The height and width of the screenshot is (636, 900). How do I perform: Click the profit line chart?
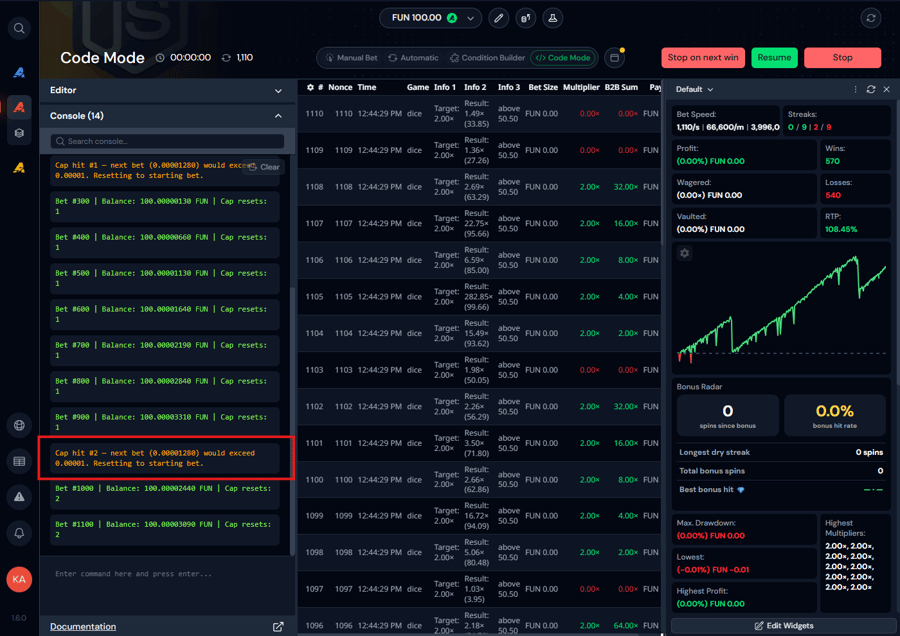(781, 308)
